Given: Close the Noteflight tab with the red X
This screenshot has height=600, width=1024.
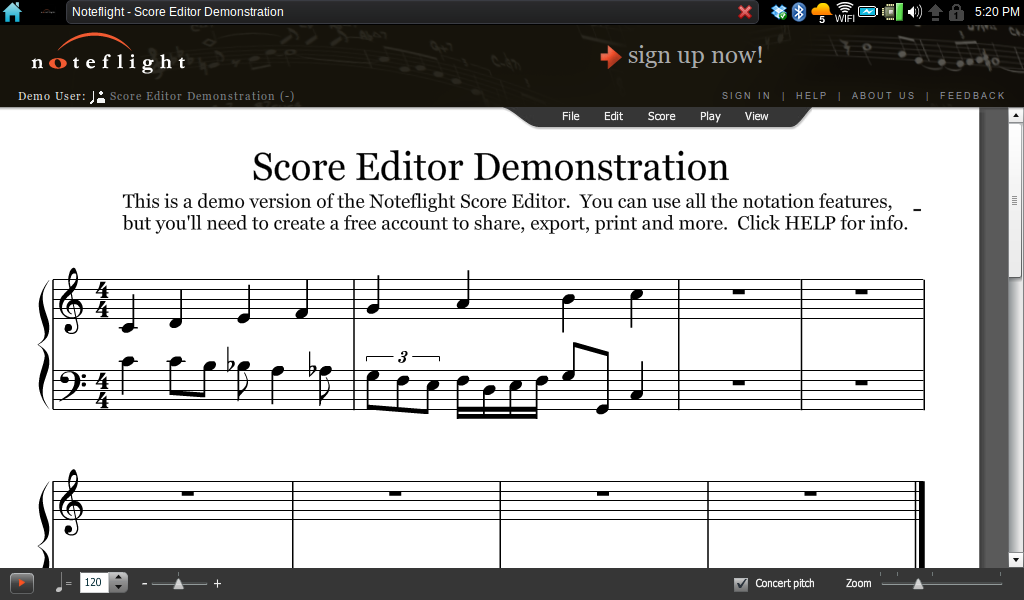Looking at the screenshot, I should [x=744, y=12].
